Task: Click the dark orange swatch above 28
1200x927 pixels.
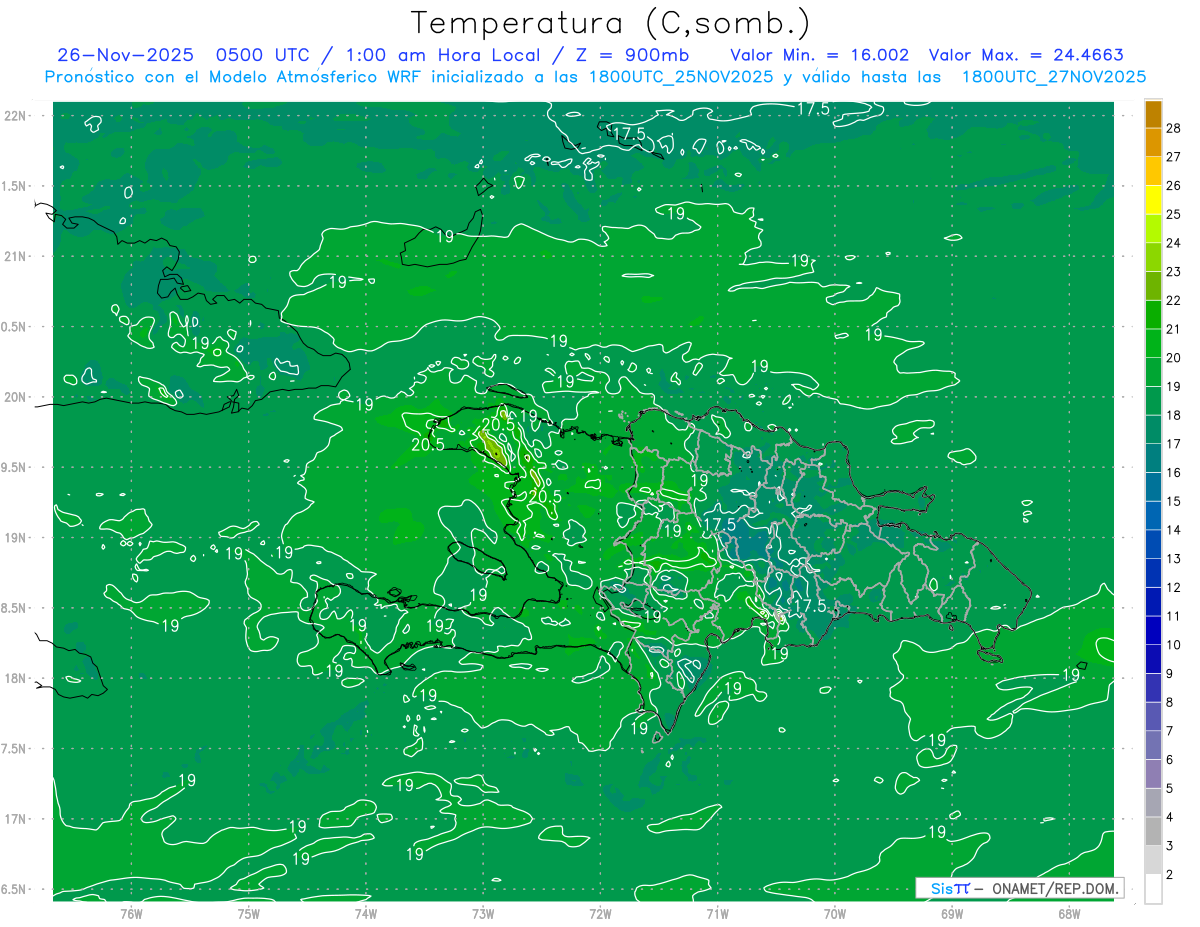Action: (1153, 114)
